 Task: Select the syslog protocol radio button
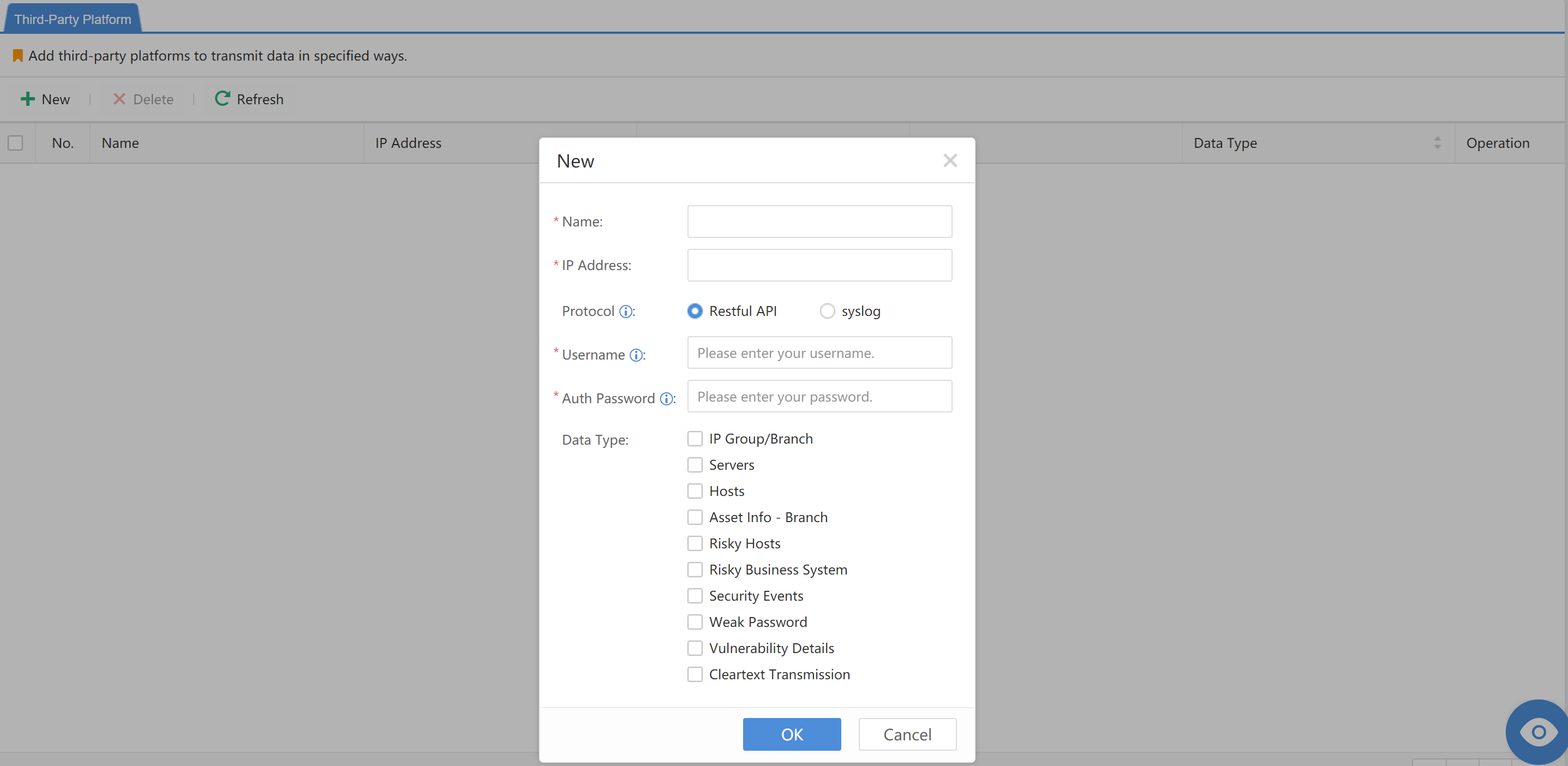[x=827, y=311]
